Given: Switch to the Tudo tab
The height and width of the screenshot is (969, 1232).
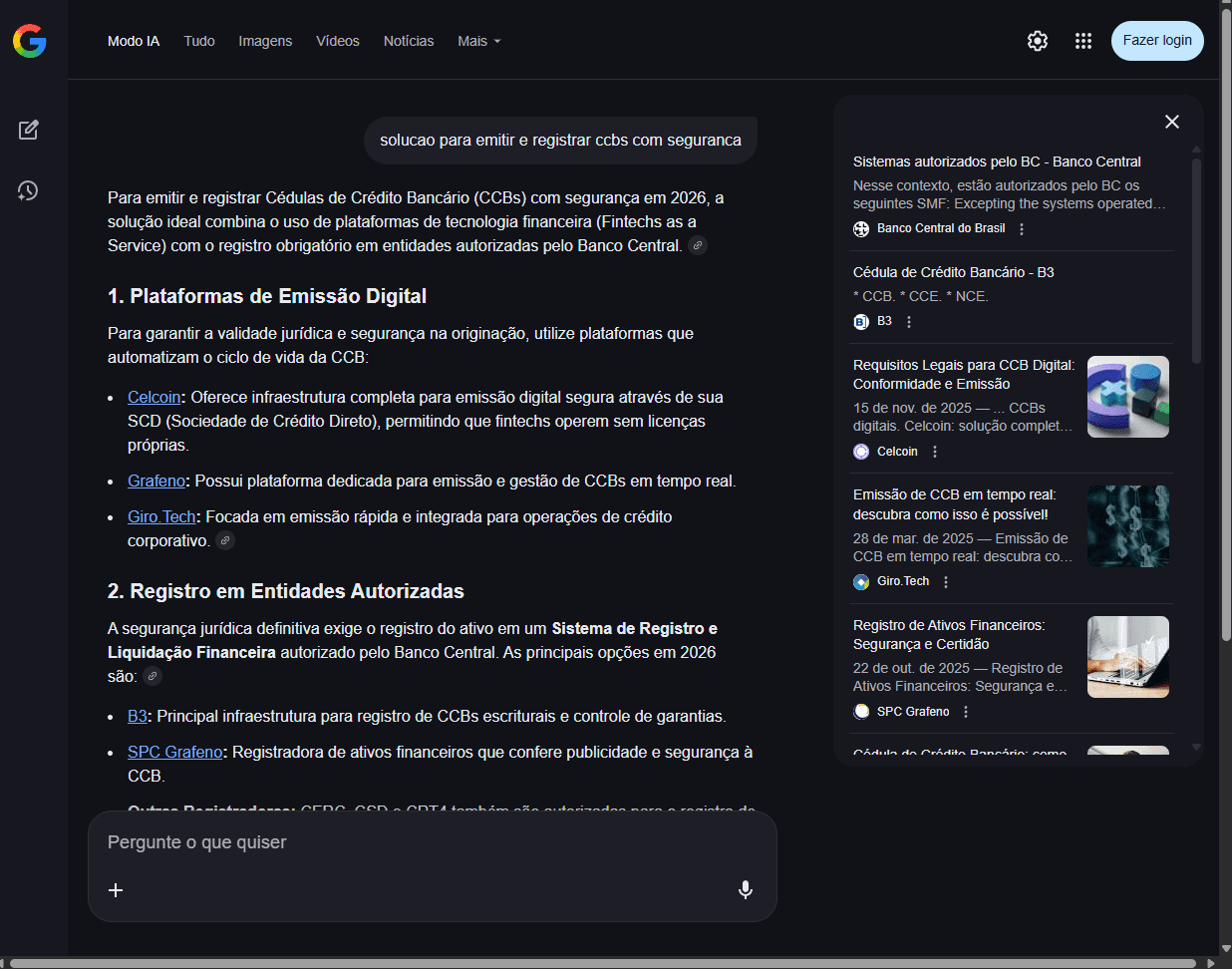Looking at the screenshot, I should [x=199, y=41].
